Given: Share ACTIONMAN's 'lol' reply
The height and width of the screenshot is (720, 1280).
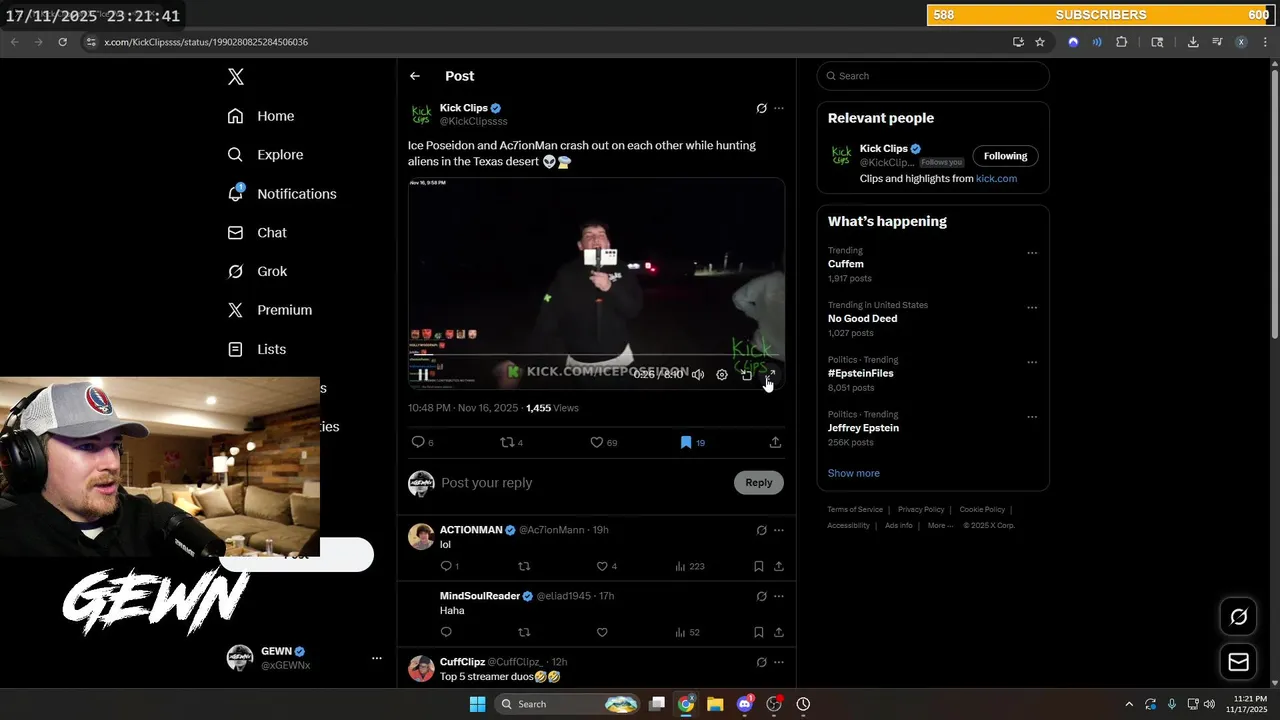Looking at the screenshot, I should click(778, 566).
